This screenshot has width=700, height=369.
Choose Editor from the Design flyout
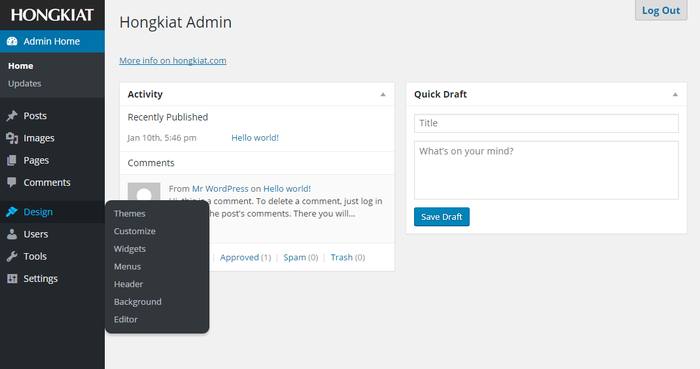pos(125,319)
